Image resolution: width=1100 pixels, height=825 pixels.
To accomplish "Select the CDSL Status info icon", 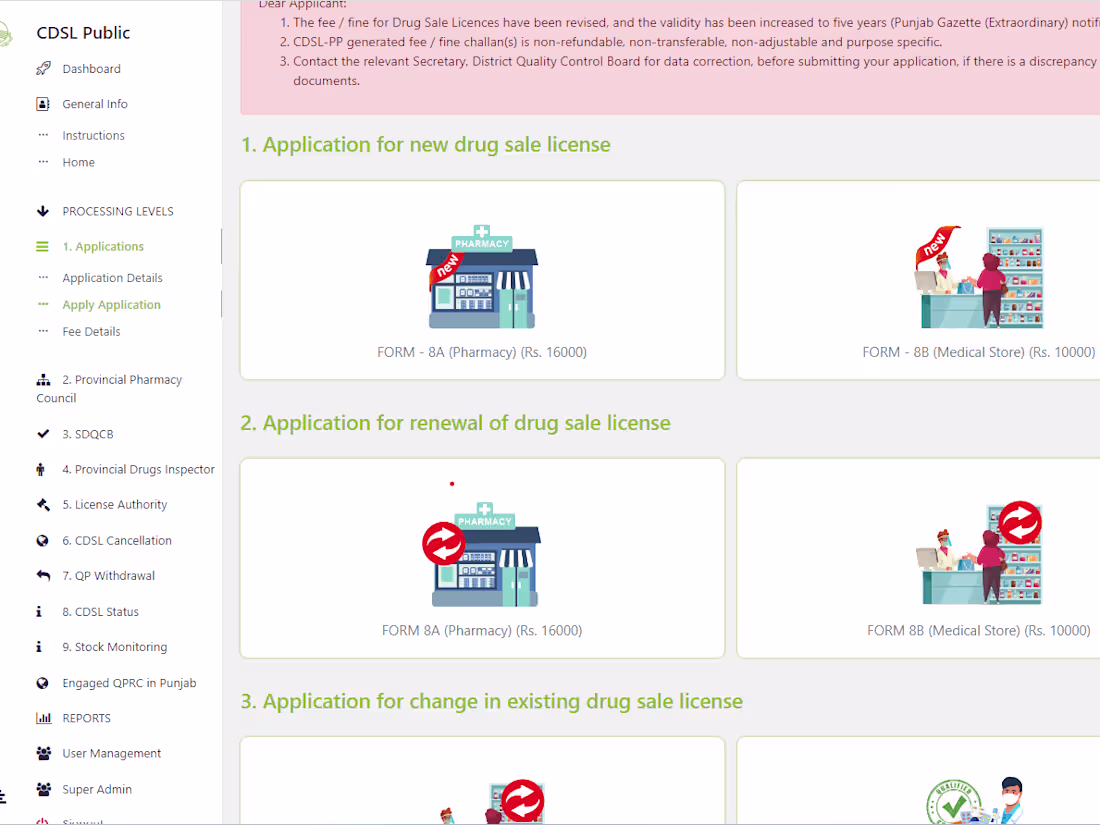I will (x=42, y=611).
